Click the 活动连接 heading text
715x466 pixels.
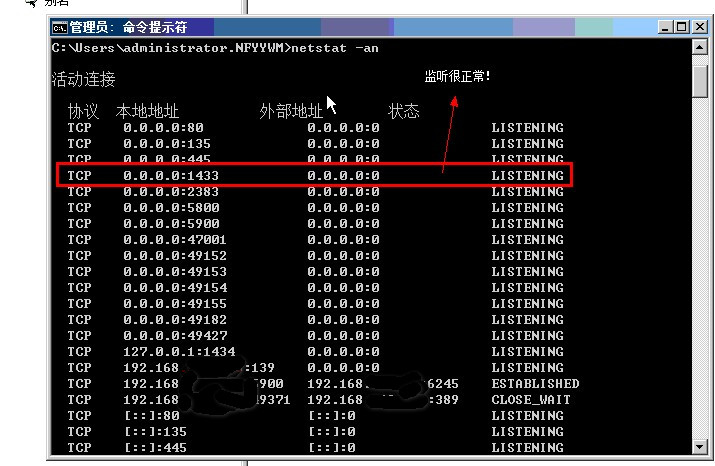83,79
